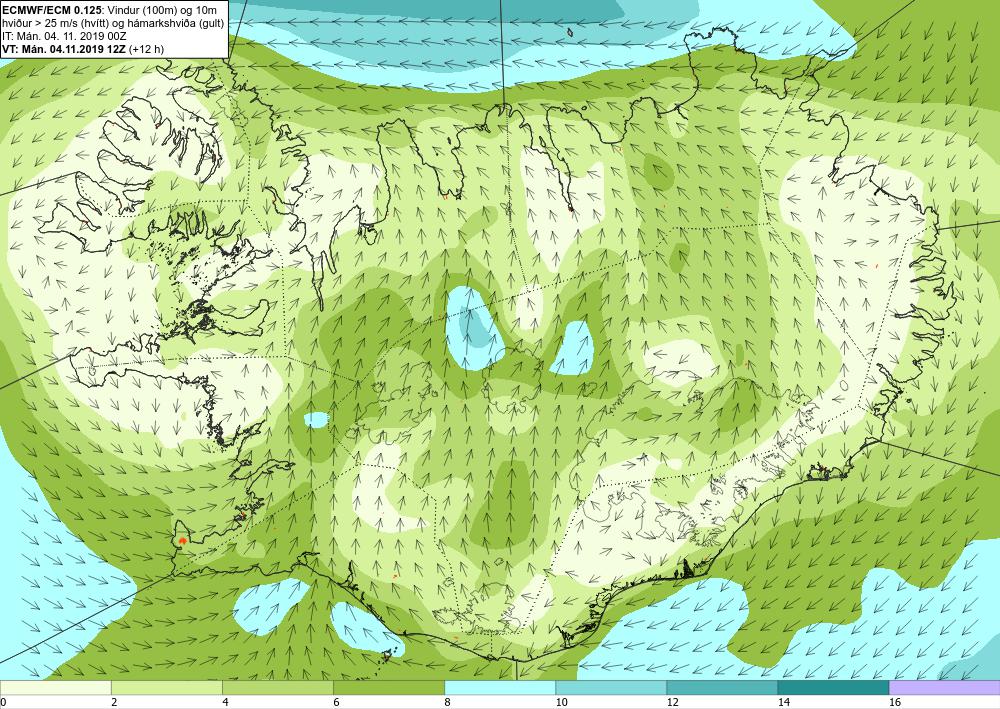
Task: Choose the 12–14 m/s teal legend swatch
Action: pos(722,688)
